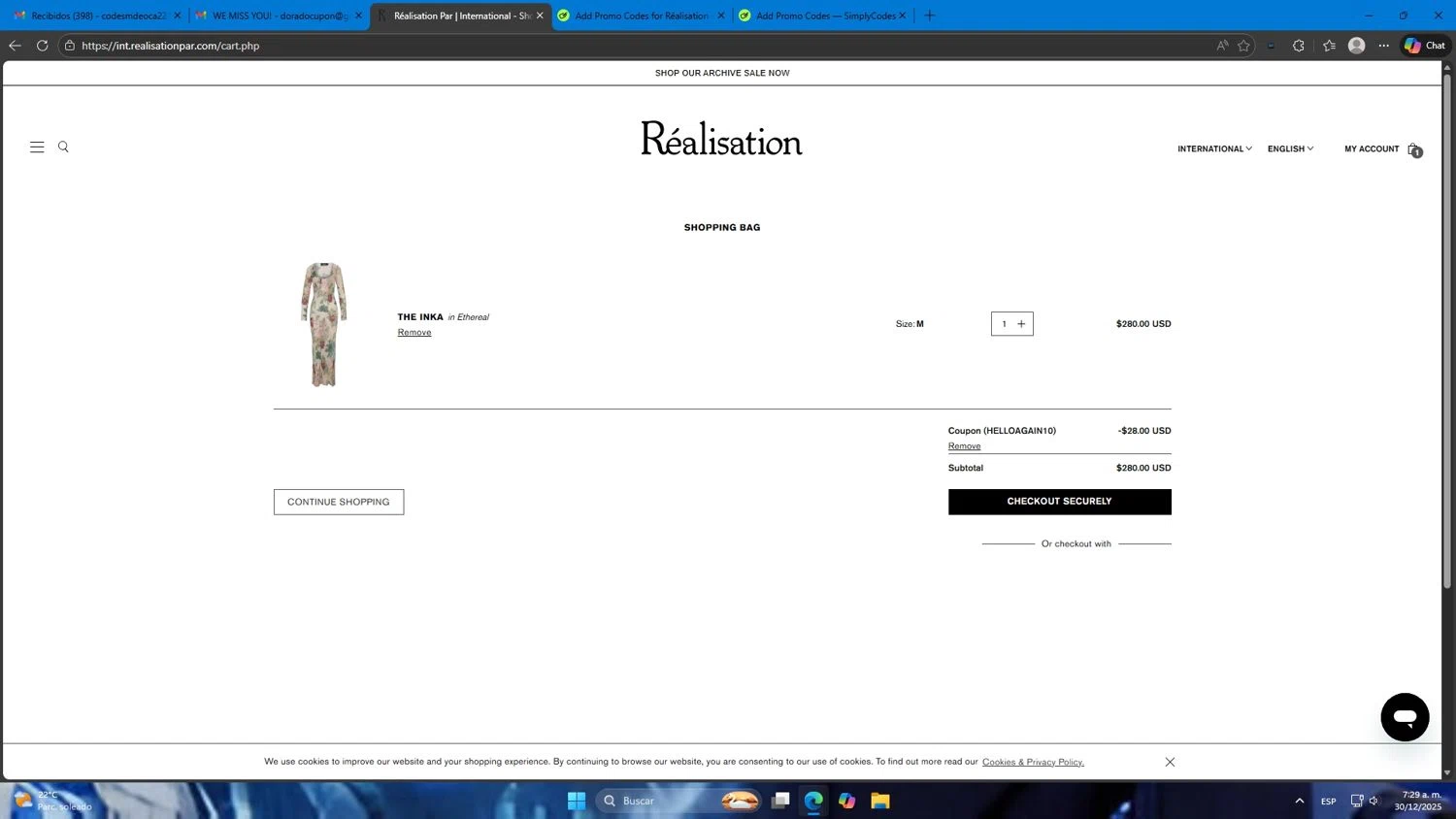Open the hamburger menu icon
Viewport: 1456px width, 819px height.
coord(37,147)
